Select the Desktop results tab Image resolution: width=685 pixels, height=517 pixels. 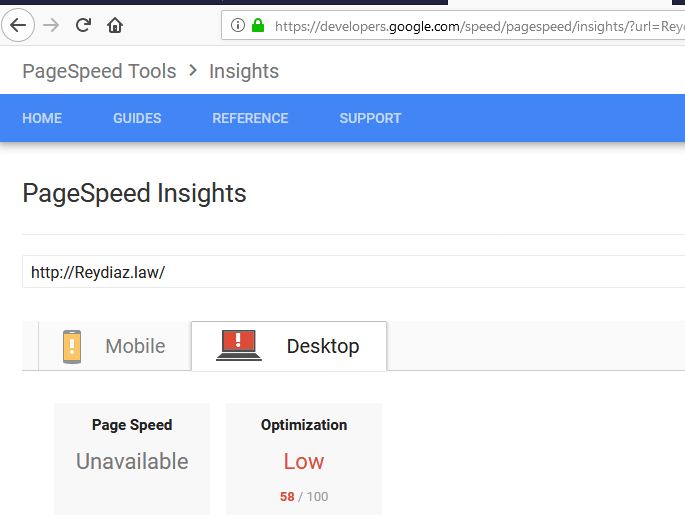point(289,346)
